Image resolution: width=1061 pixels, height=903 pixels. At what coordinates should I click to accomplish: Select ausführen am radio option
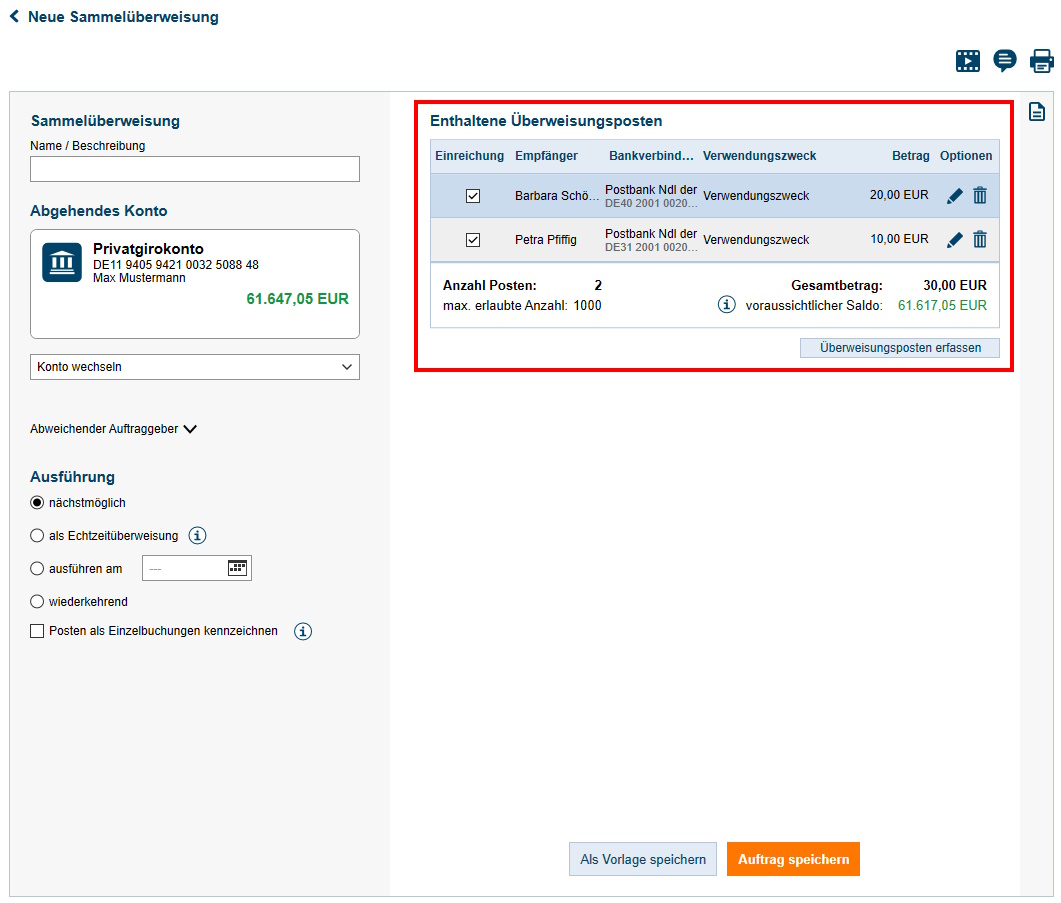coord(37,569)
